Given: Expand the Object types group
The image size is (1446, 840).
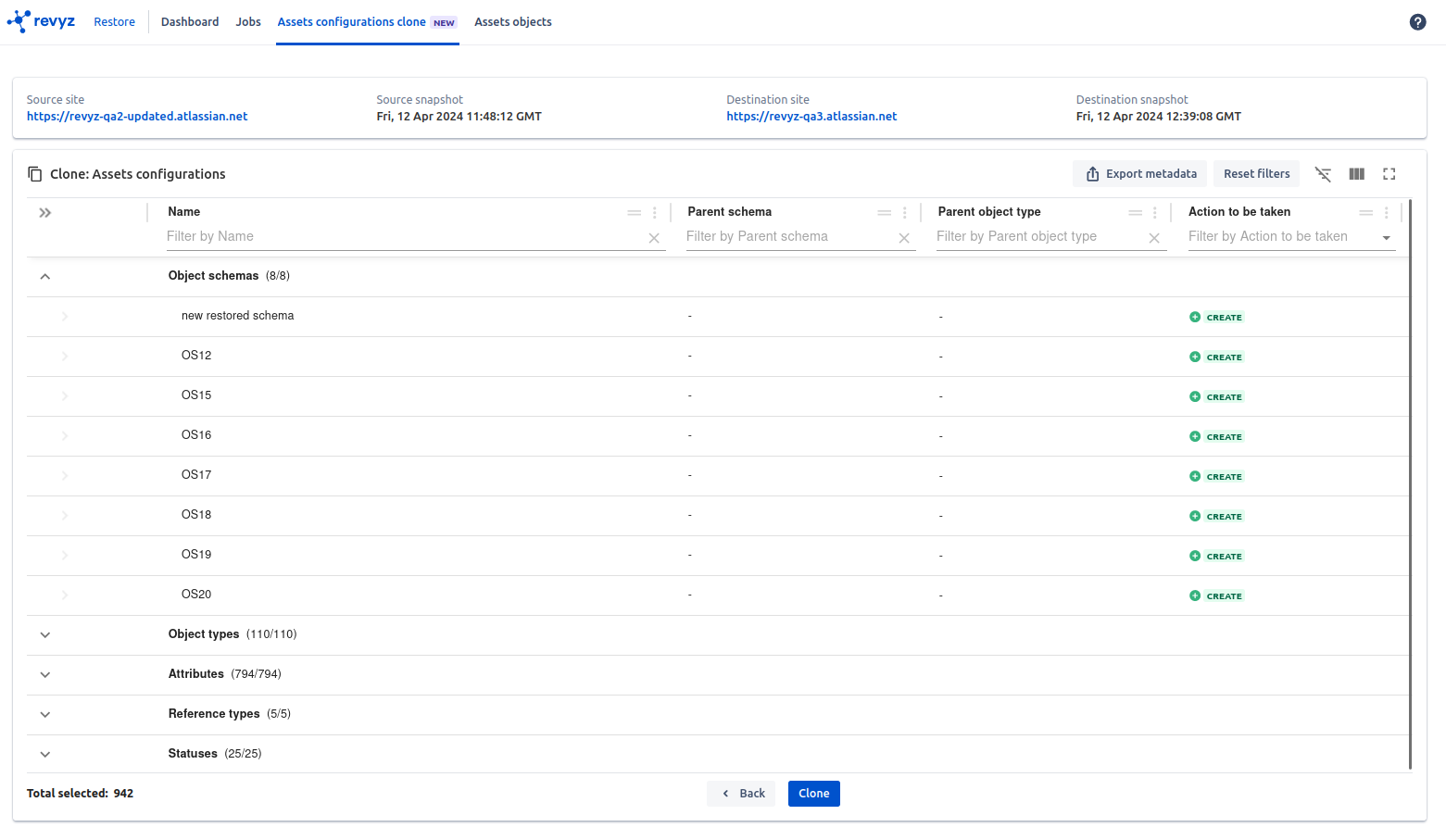Looking at the screenshot, I should (44, 634).
